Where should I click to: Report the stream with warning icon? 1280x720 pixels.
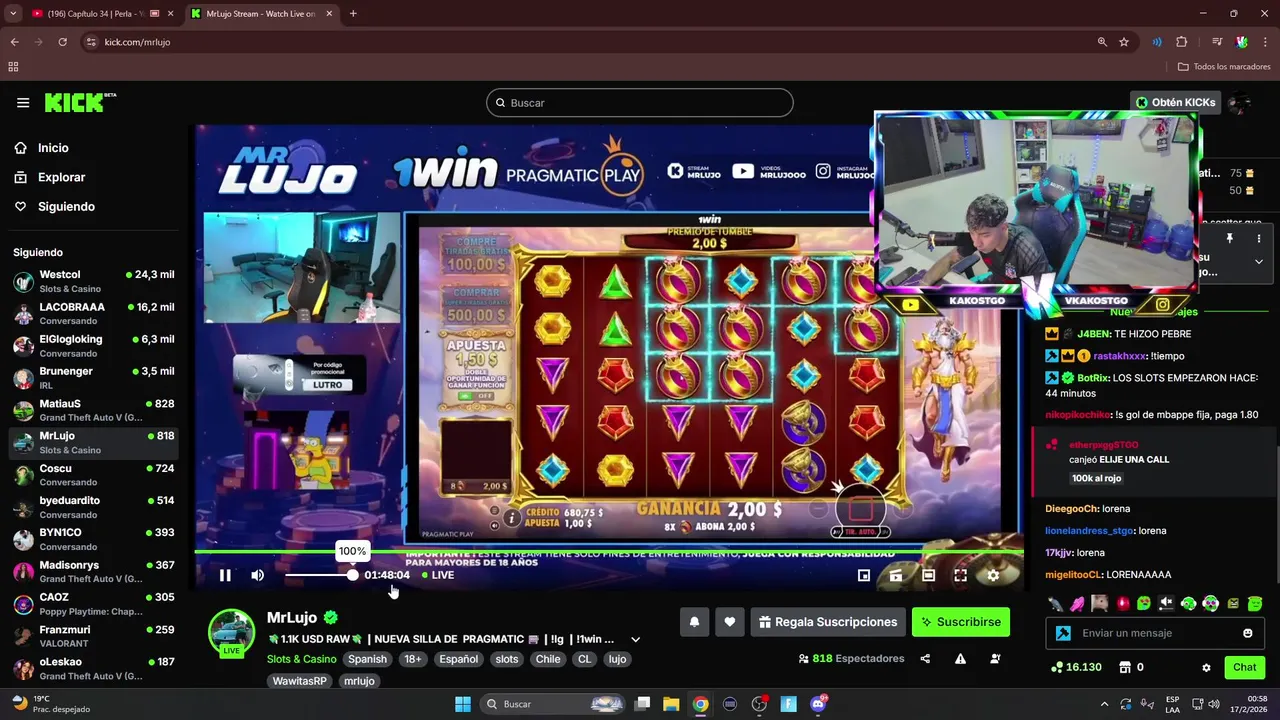click(x=960, y=659)
